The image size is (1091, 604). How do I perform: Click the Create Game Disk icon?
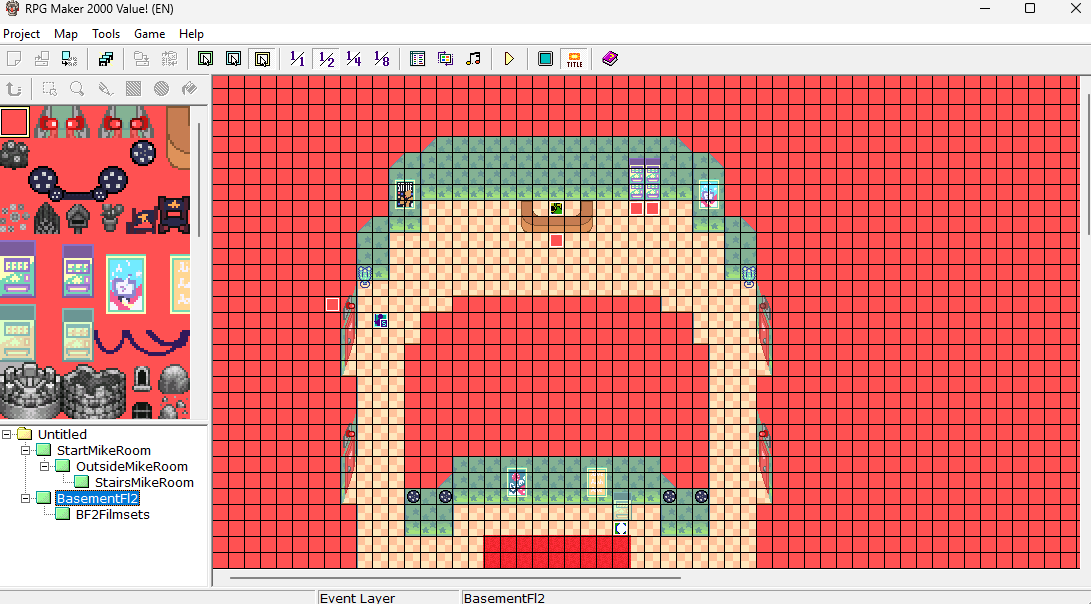tap(106, 59)
